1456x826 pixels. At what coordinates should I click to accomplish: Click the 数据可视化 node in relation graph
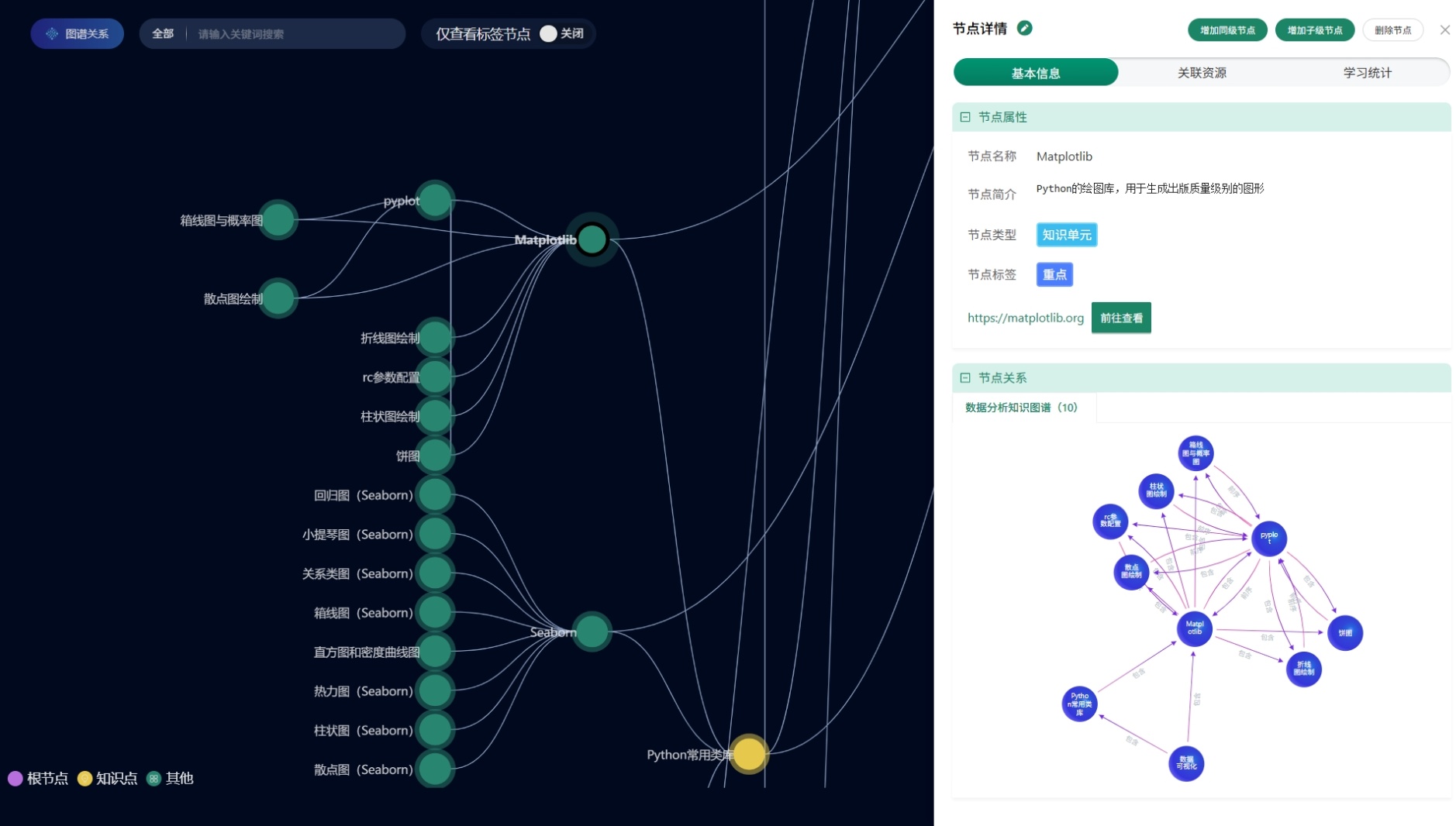[x=1185, y=763]
